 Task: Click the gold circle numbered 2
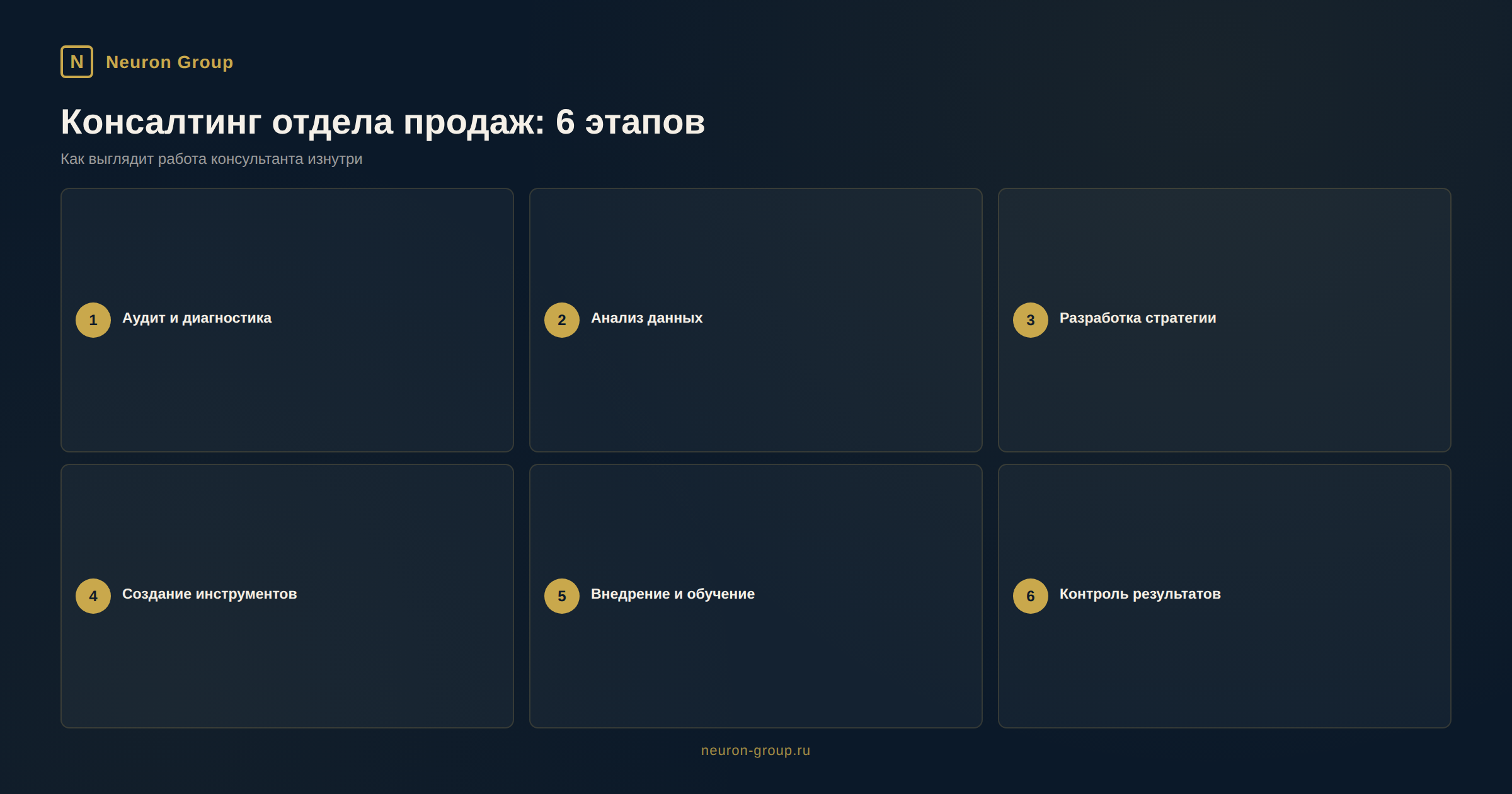pos(562,320)
